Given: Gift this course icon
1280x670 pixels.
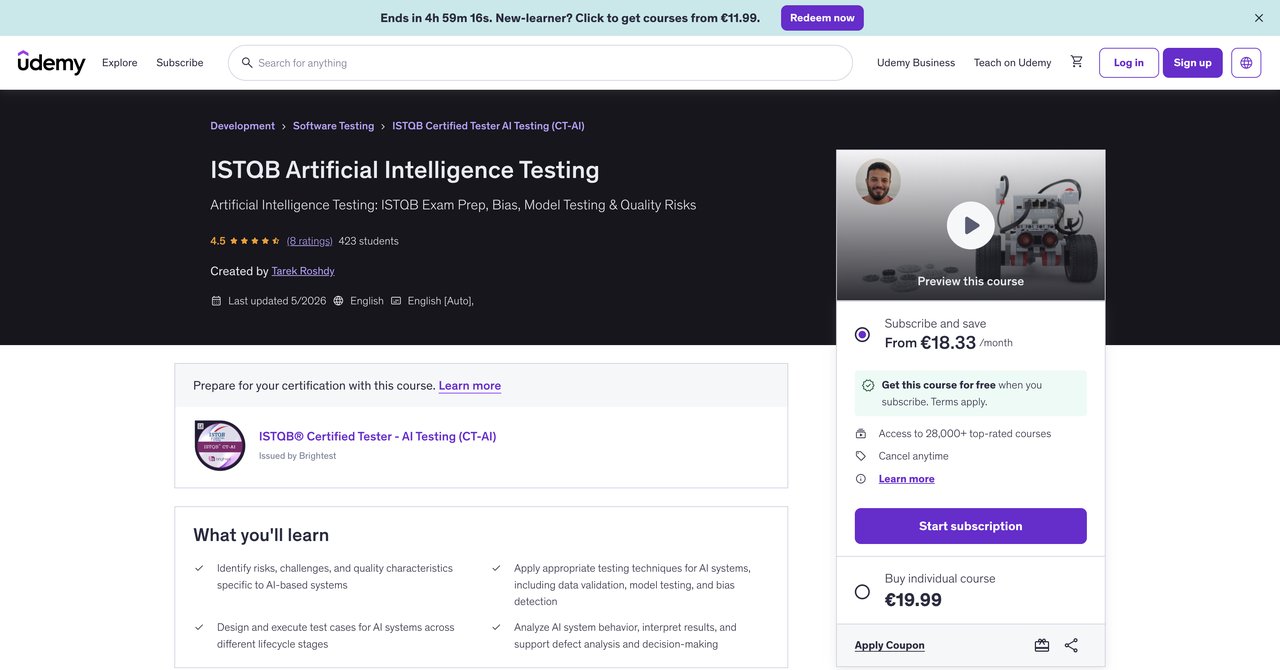Looking at the screenshot, I should (1042, 645).
